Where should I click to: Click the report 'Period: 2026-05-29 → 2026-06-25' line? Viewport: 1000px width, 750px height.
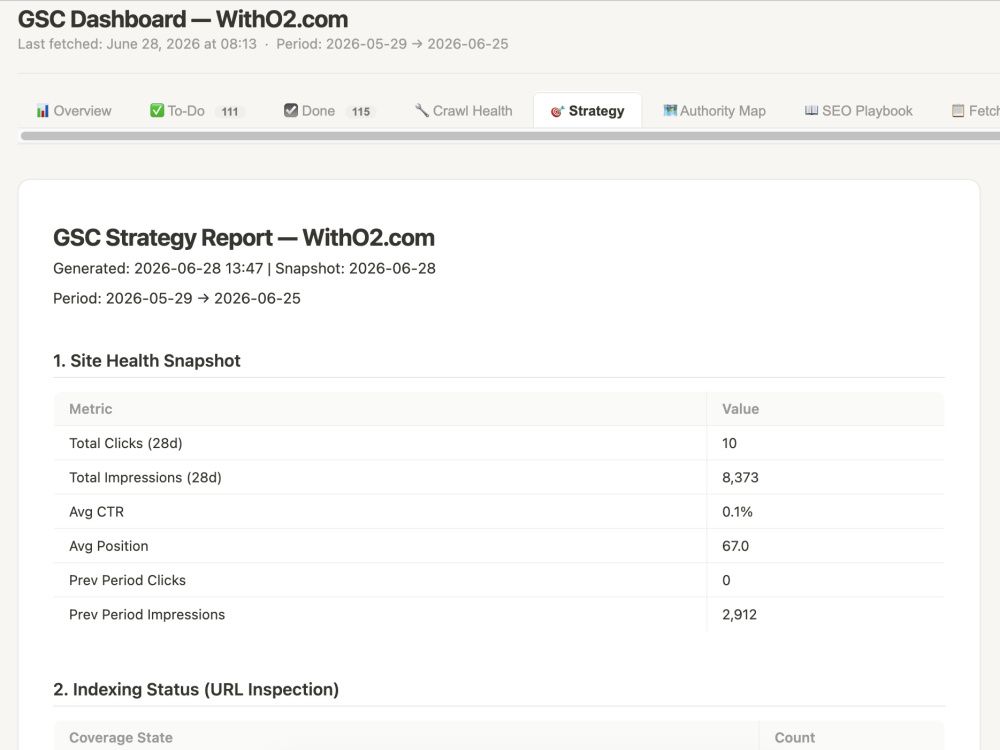point(177,298)
